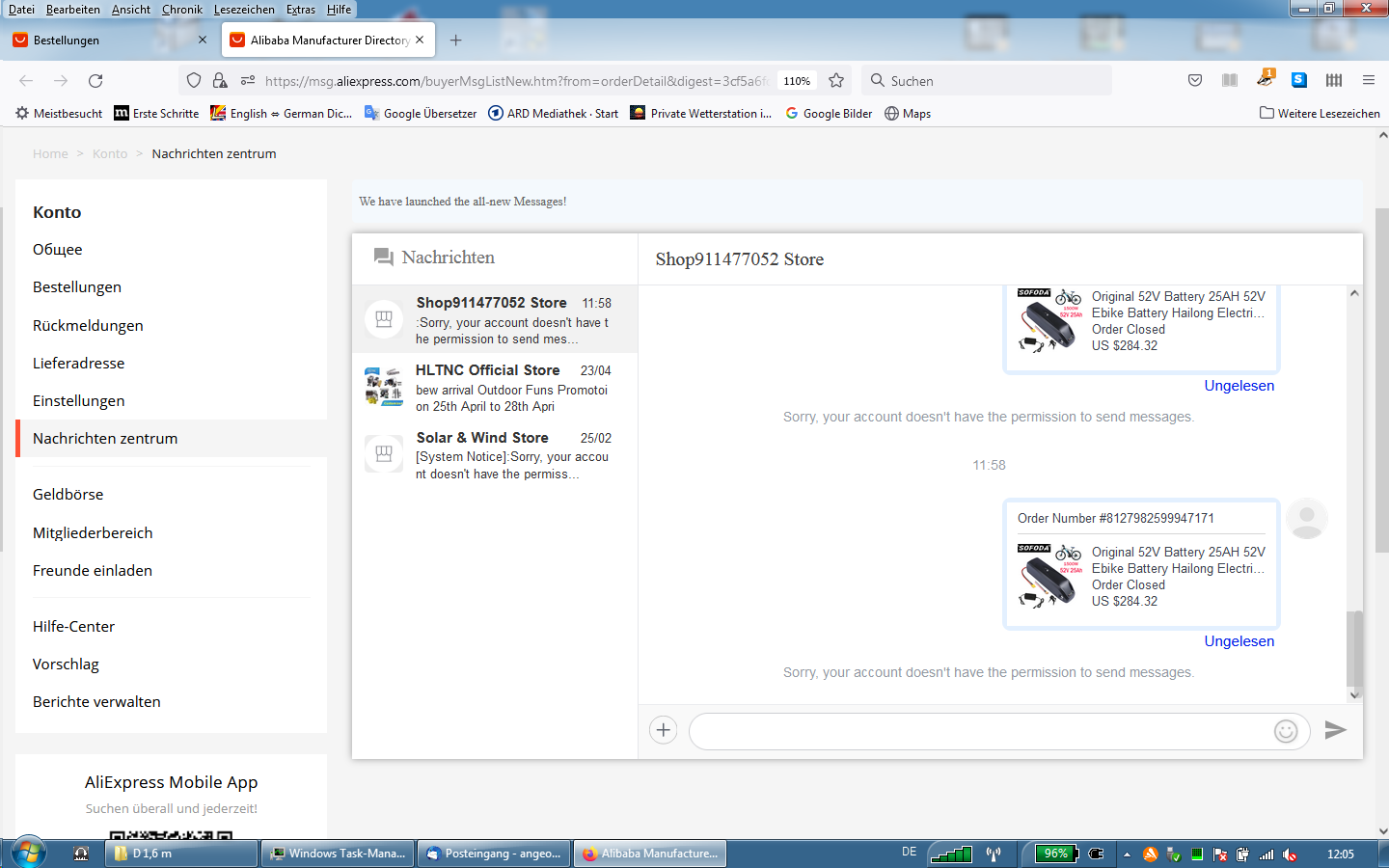Reload the current page

click(95, 81)
